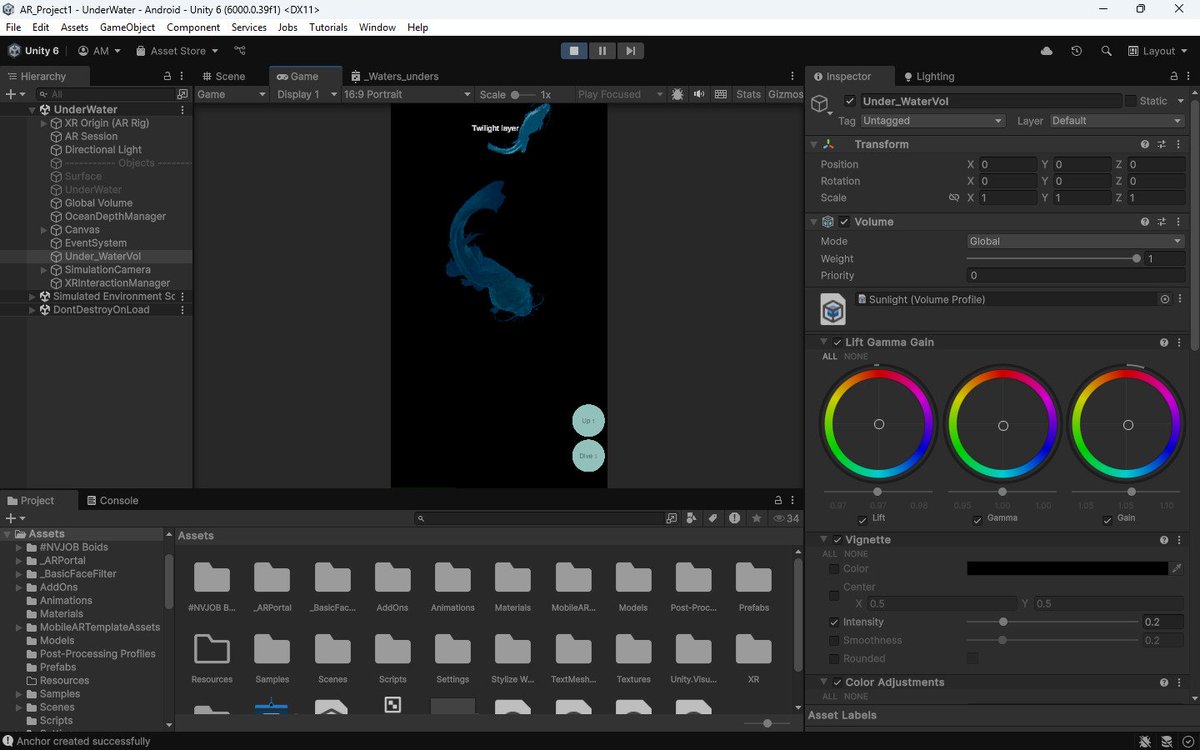The height and width of the screenshot is (750, 1200).
Task: Uncheck the Gamma override checkbox
Action: (978, 519)
